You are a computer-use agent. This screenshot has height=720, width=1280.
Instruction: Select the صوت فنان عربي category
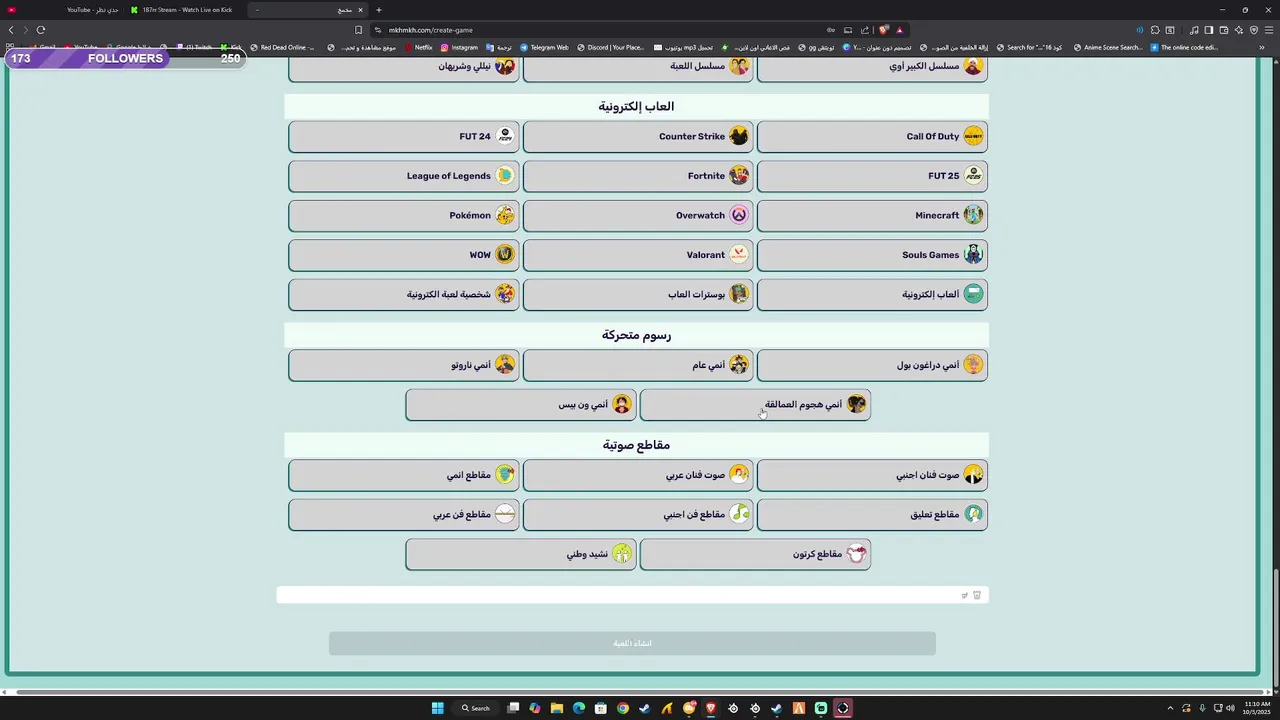638,475
